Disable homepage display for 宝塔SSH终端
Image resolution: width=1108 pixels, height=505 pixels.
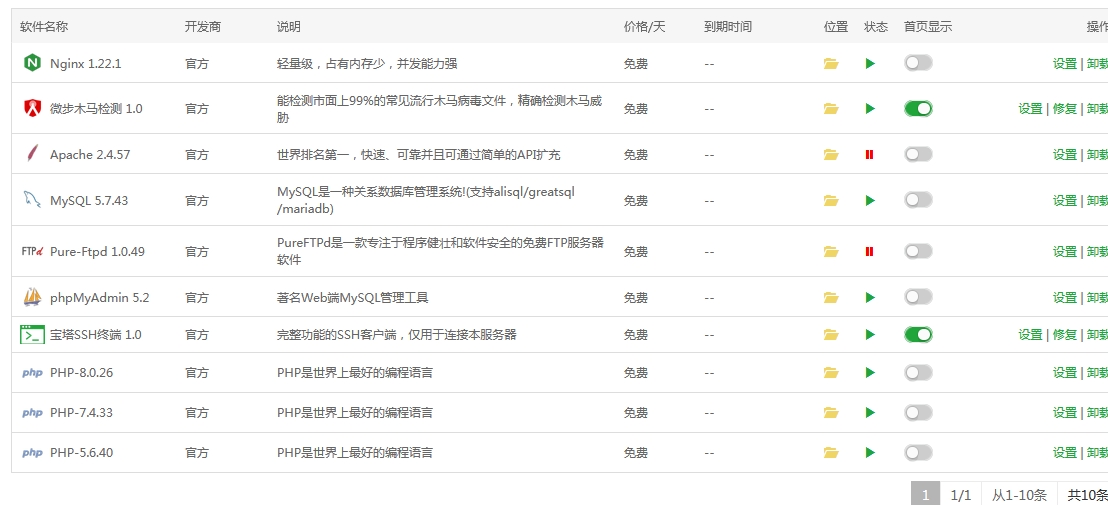click(x=918, y=334)
